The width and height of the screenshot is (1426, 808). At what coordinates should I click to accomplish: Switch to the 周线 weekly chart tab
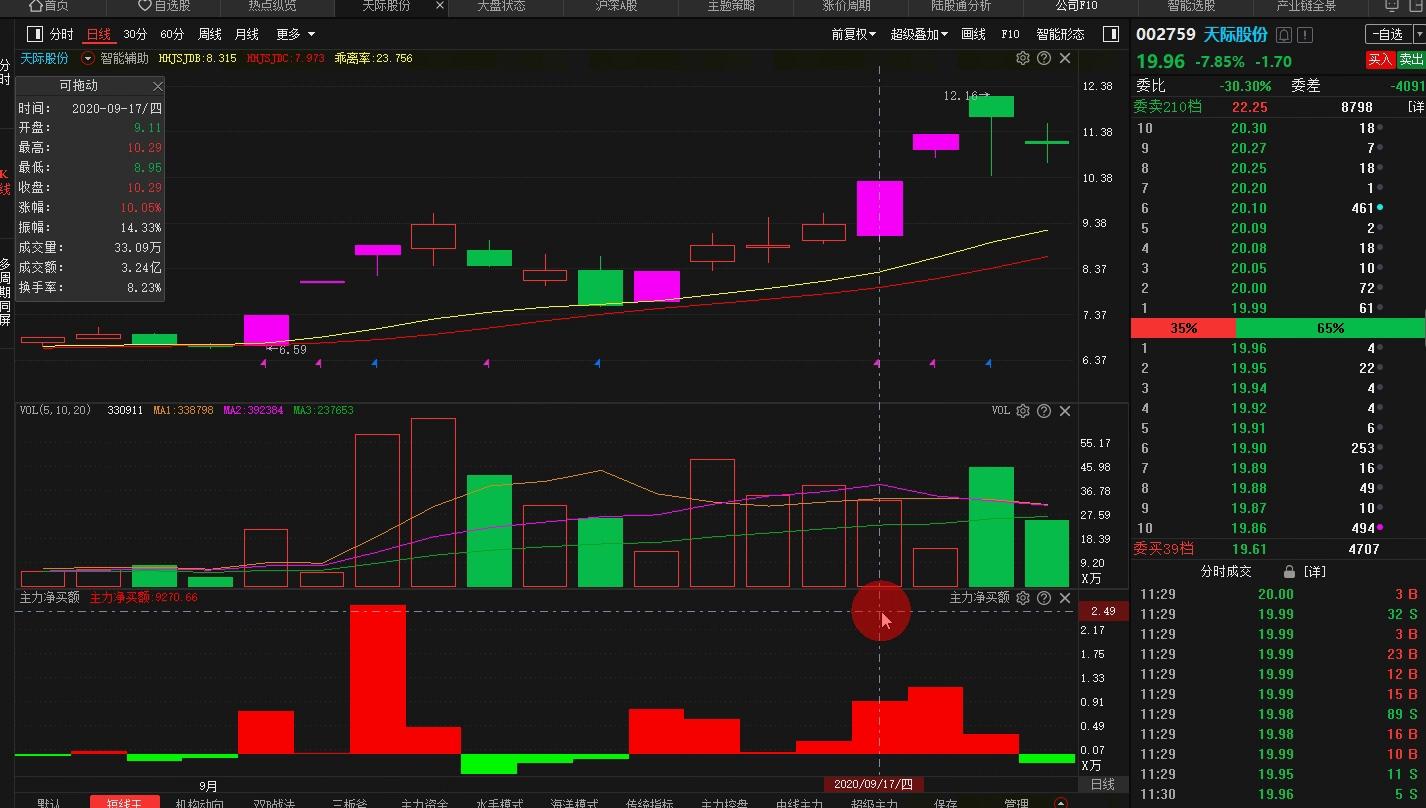tap(210, 34)
